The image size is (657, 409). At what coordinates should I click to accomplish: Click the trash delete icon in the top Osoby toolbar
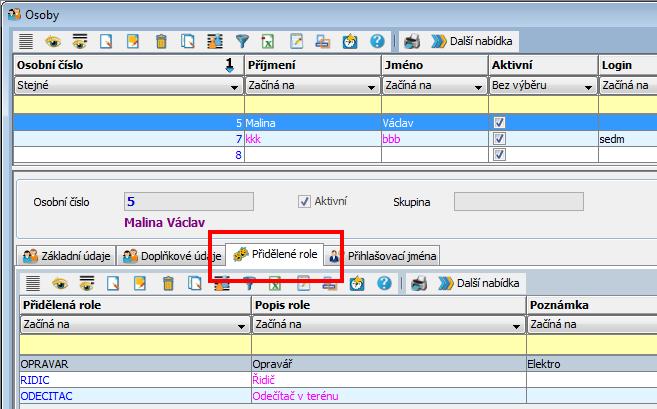coord(161,42)
